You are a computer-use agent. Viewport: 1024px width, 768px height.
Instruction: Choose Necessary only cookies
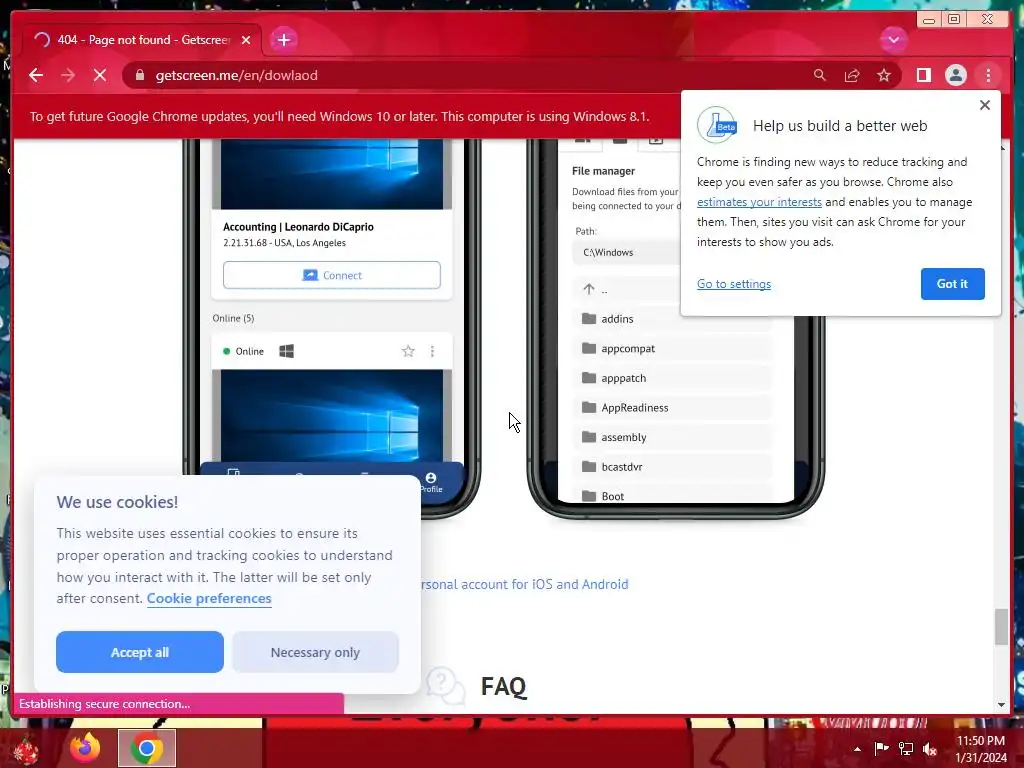click(x=315, y=652)
